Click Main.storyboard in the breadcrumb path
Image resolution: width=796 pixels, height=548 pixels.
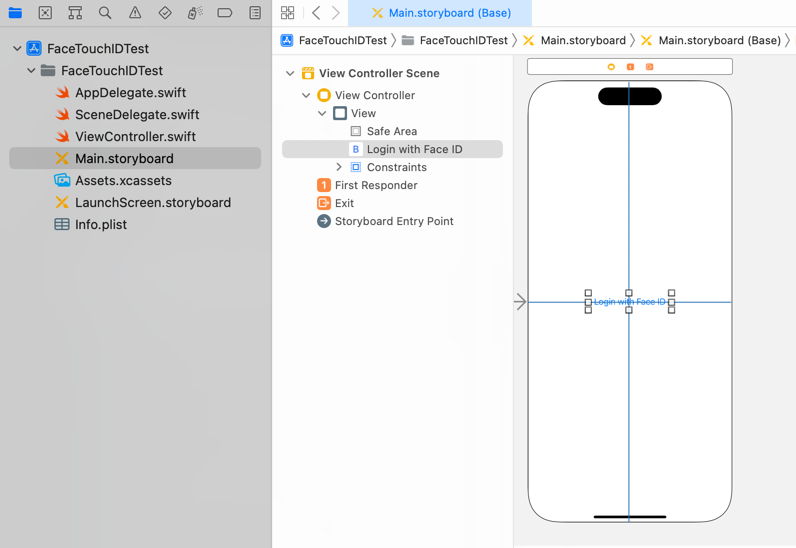(582, 40)
